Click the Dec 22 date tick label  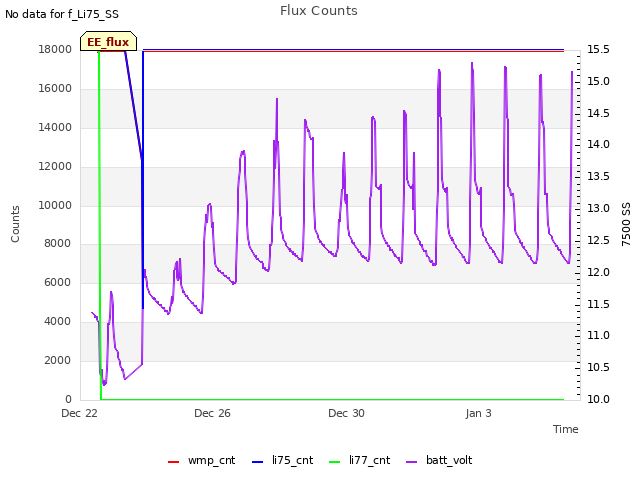(80, 413)
